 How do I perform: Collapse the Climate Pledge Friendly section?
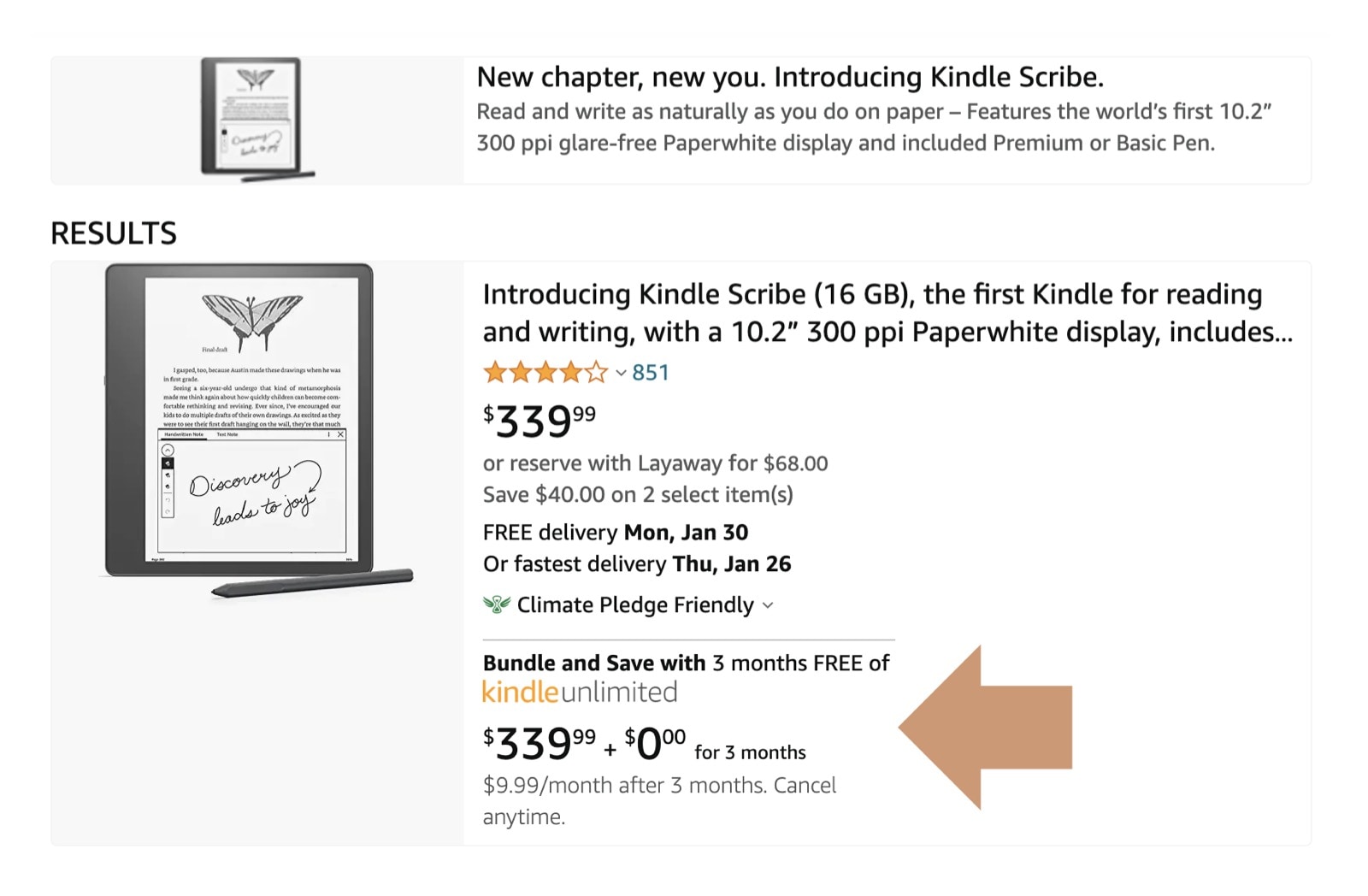pyautogui.click(x=767, y=607)
